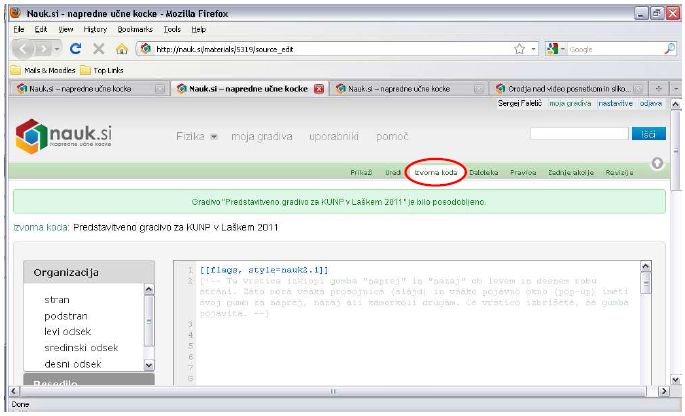This screenshot has height=416, width=685.
Task: Open the Bookmarks menu
Action: tap(134, 30)
